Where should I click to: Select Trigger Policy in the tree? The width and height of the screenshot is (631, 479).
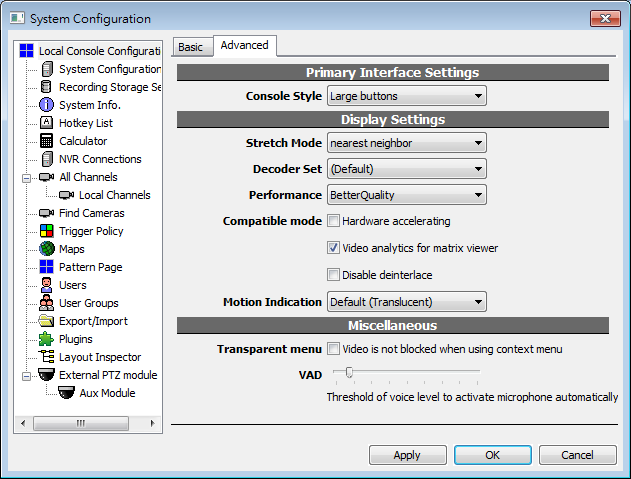click(x=91, y=231)
